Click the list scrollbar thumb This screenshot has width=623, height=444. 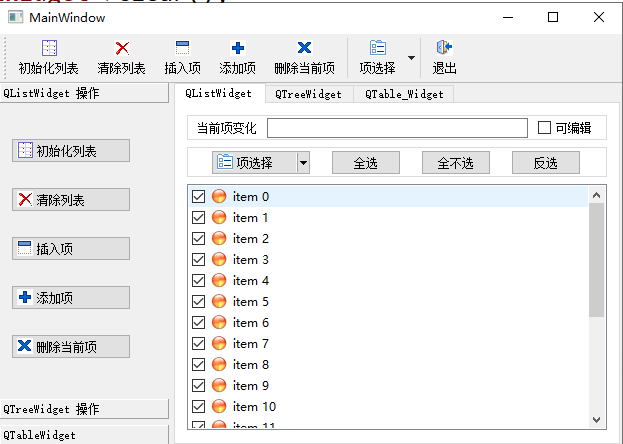[x=596, y=260]
